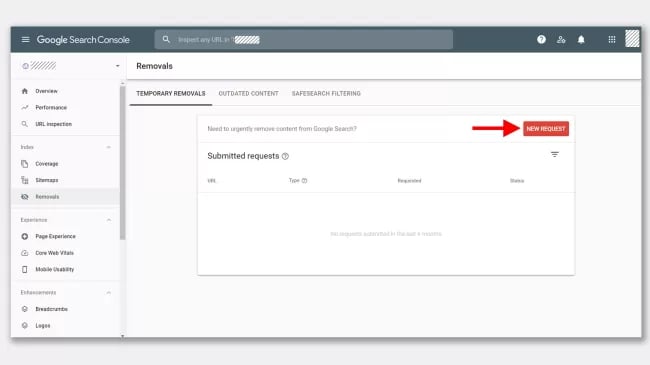
Task: Click the URL column header
Action: 212,181
